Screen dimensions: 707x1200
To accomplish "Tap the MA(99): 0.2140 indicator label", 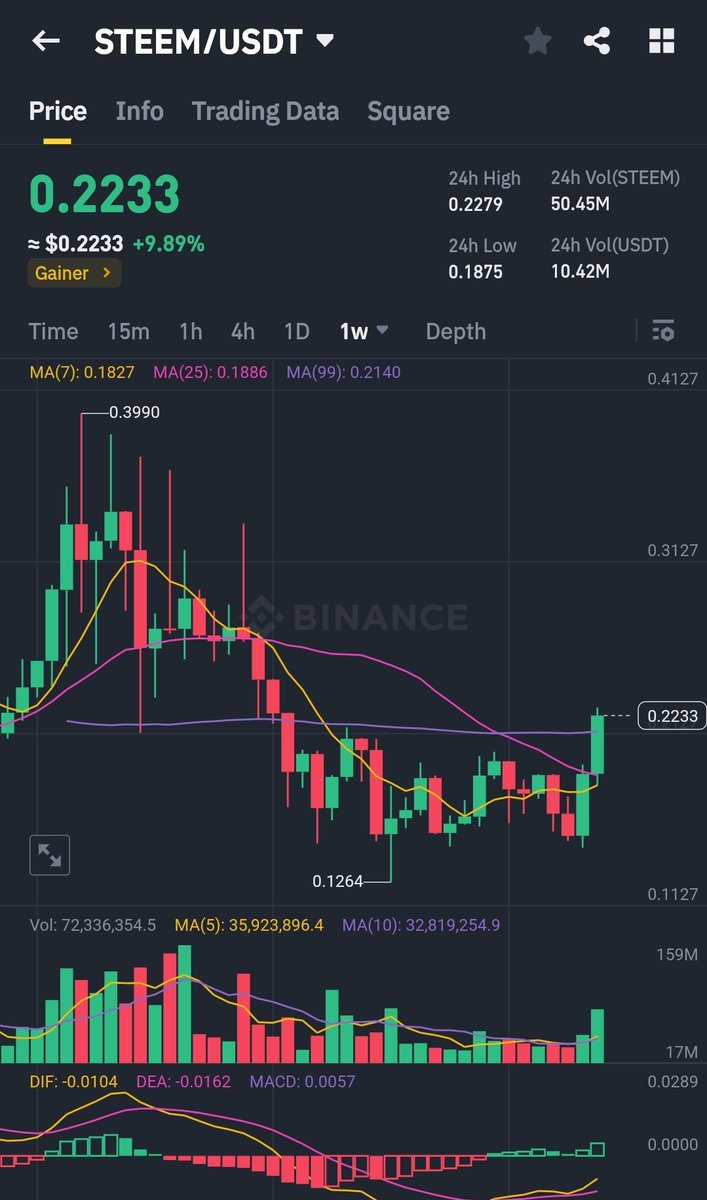I will click(x=344, y=372).
